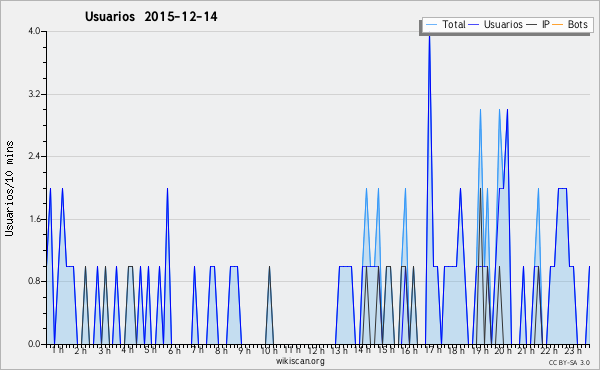Click the '7 h' x-axis label

click(197, 350)
